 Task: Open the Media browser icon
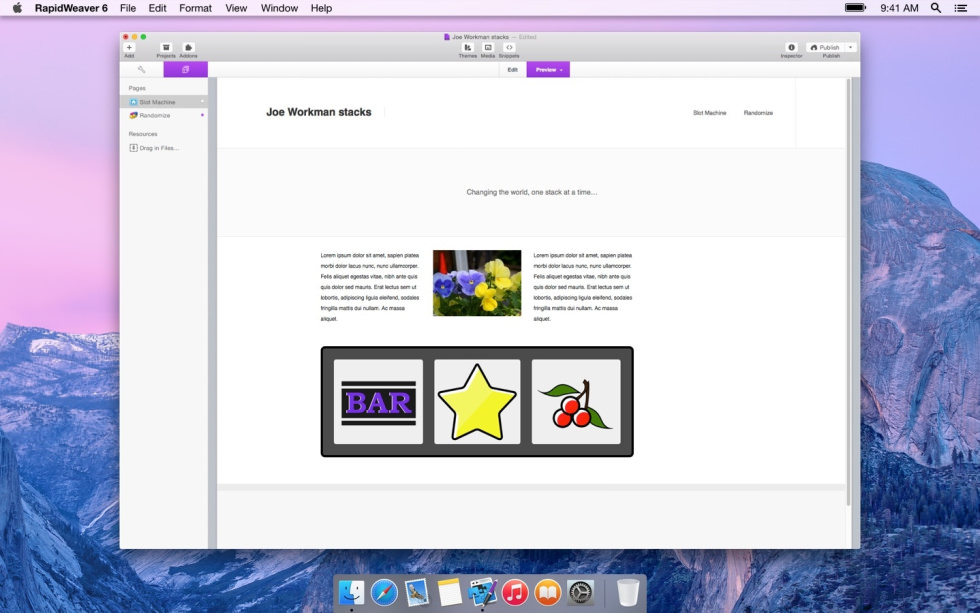(488, 47)
